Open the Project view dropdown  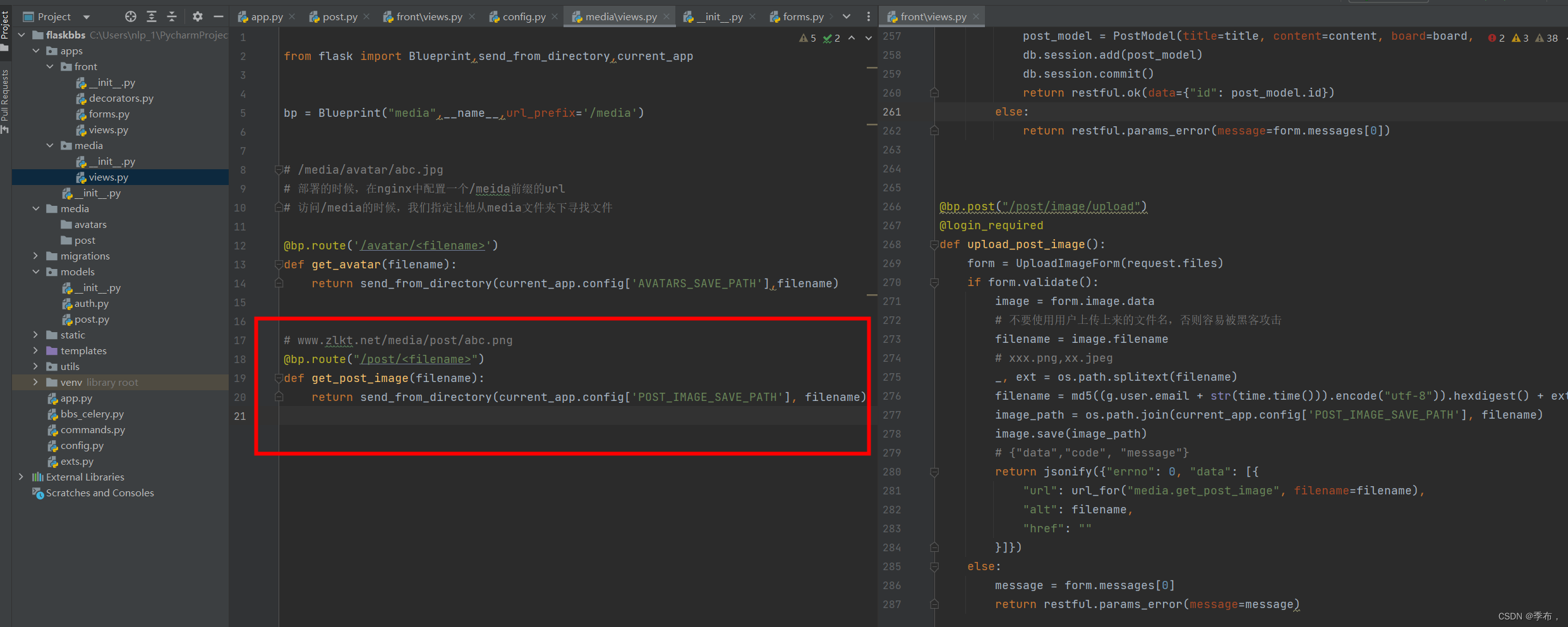point(87,17)
